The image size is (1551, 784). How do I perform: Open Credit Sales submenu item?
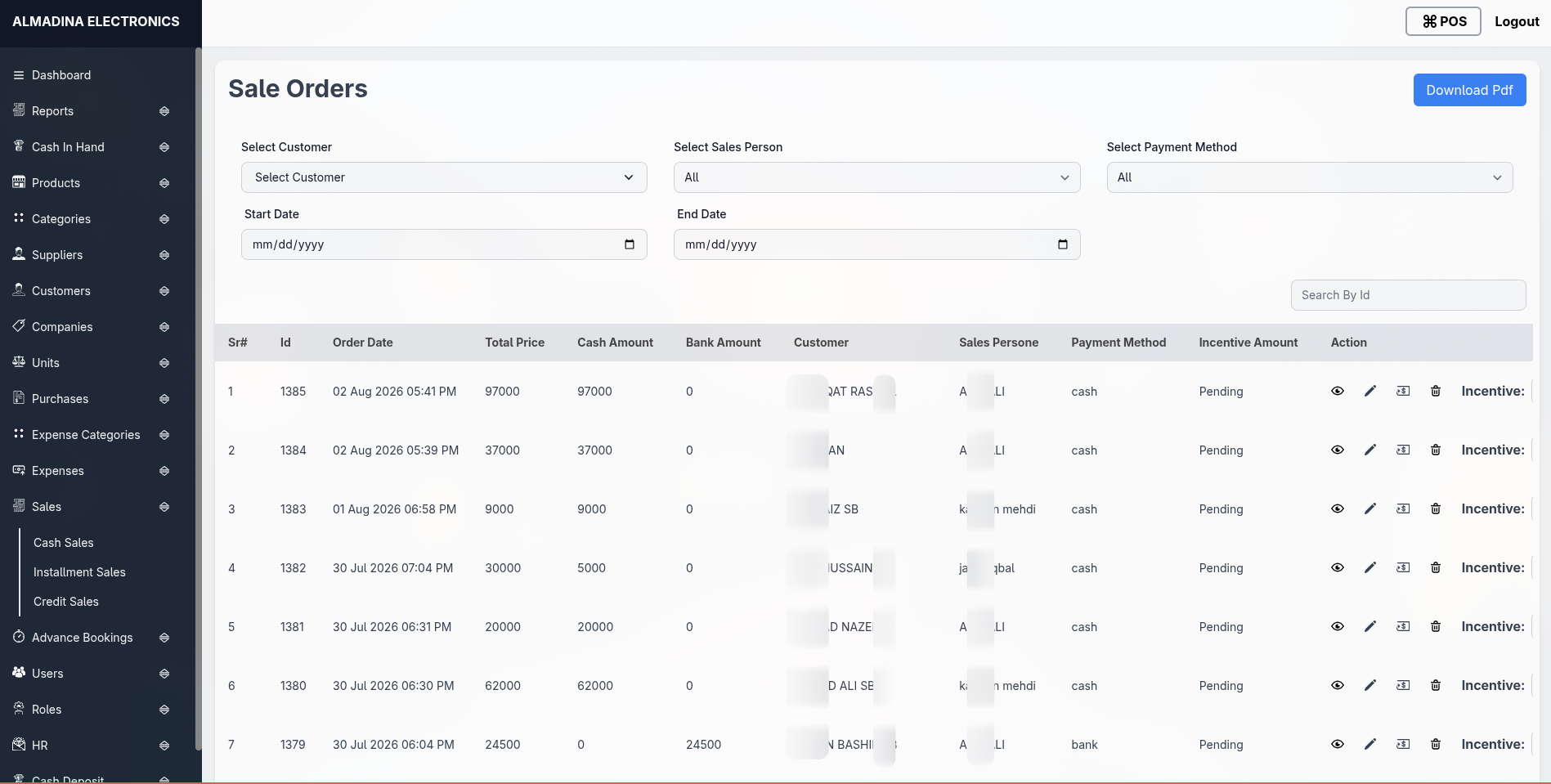66,602
